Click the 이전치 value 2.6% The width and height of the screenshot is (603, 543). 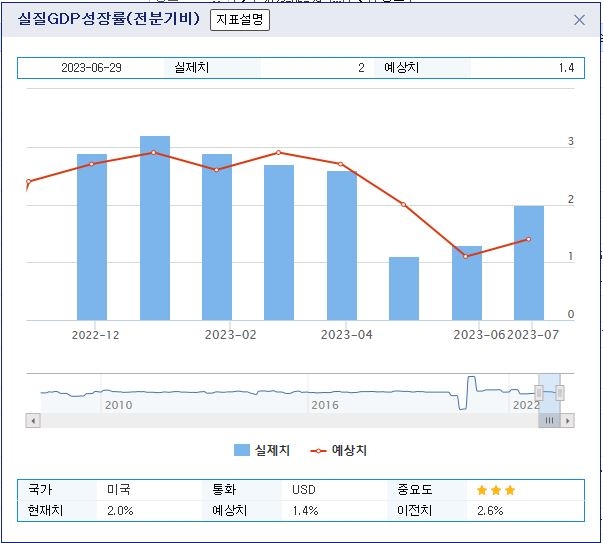click(x=490, y=511)
